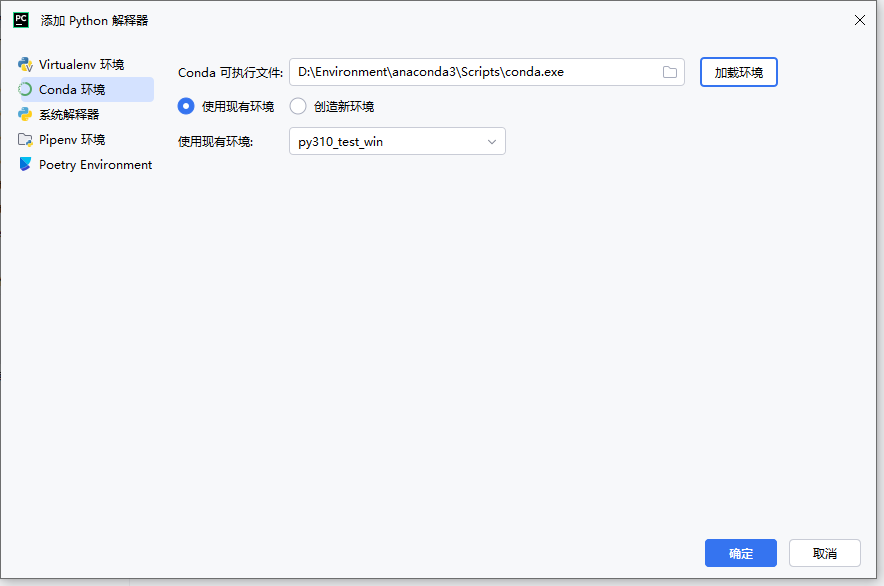The width and height of the screenshot is (884, 586).
Task: Click the PyCharm logo icon in title bar
Action: click(21, 20)
